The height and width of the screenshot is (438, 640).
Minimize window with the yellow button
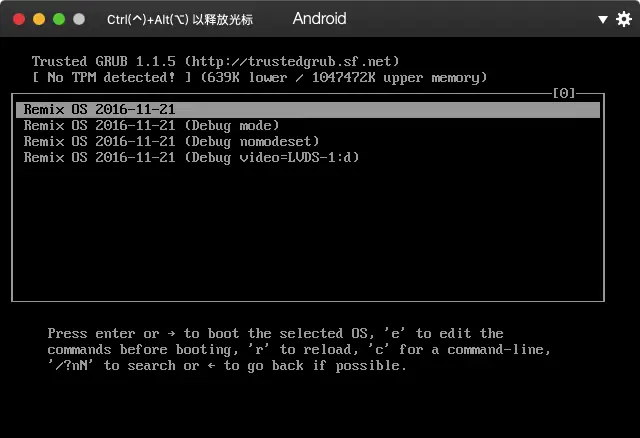tap(39, 19)
